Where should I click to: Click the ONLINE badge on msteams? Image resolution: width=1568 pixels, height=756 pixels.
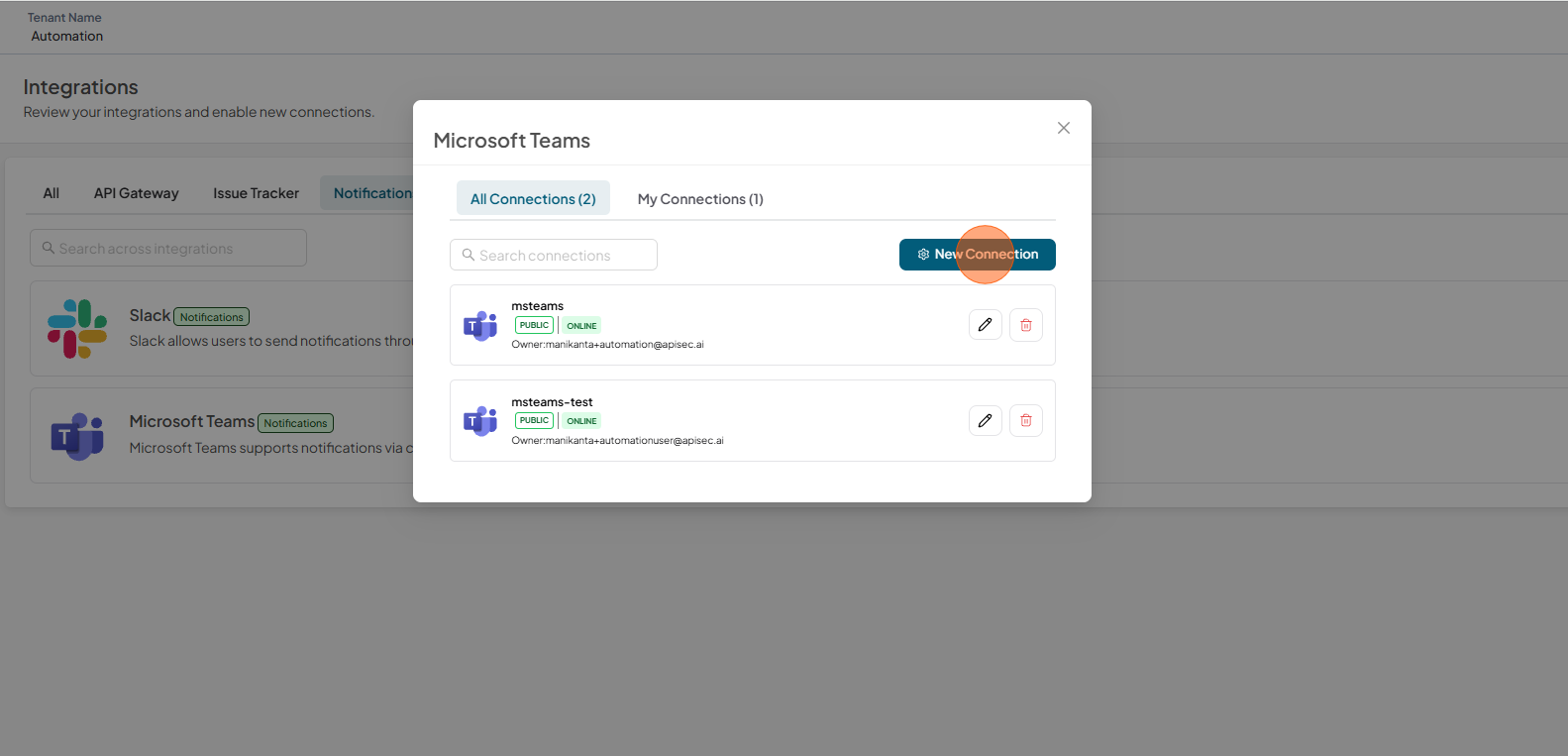pos(582,326)
